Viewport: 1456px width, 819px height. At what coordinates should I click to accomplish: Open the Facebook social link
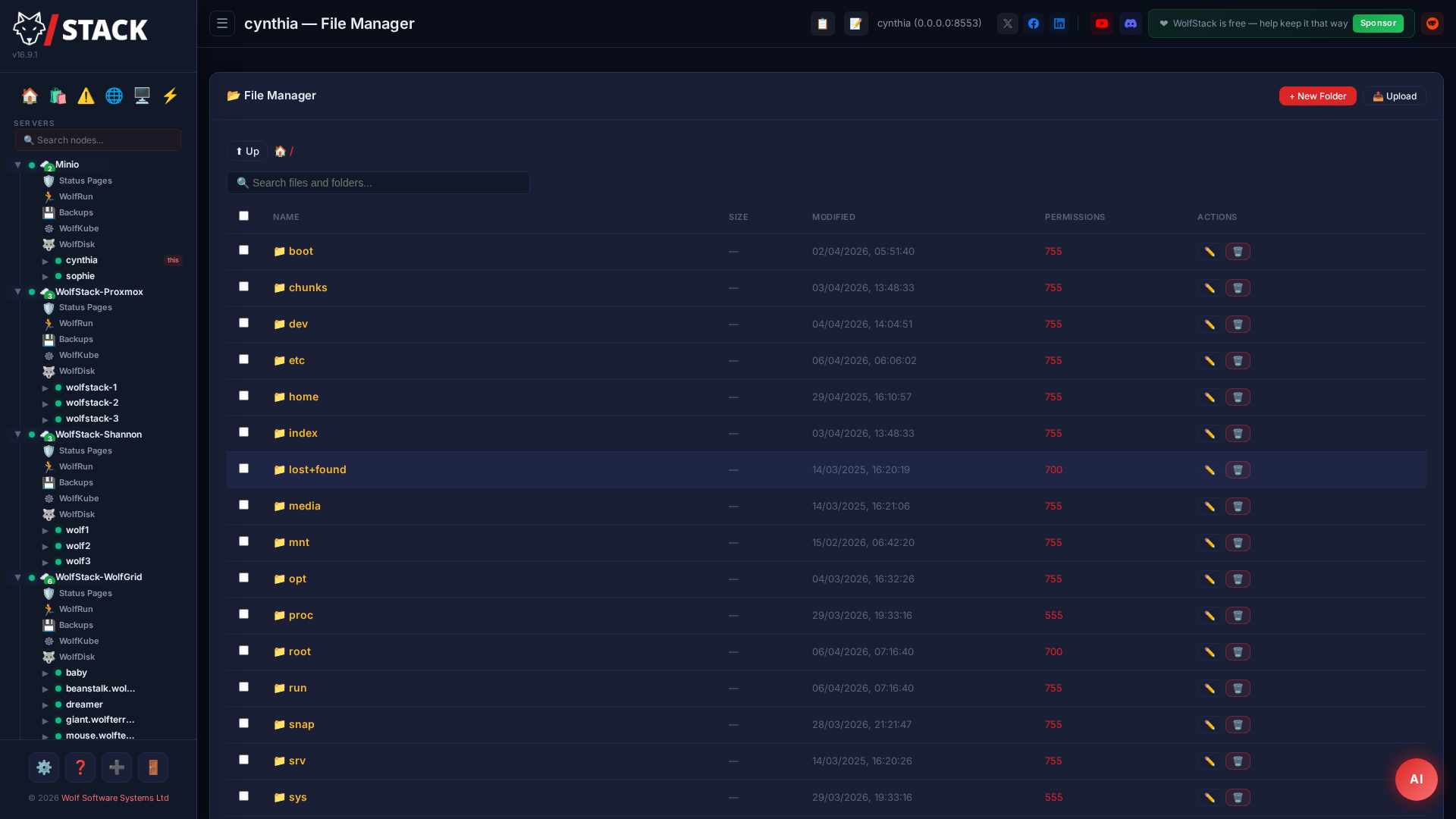point(1034,24)
